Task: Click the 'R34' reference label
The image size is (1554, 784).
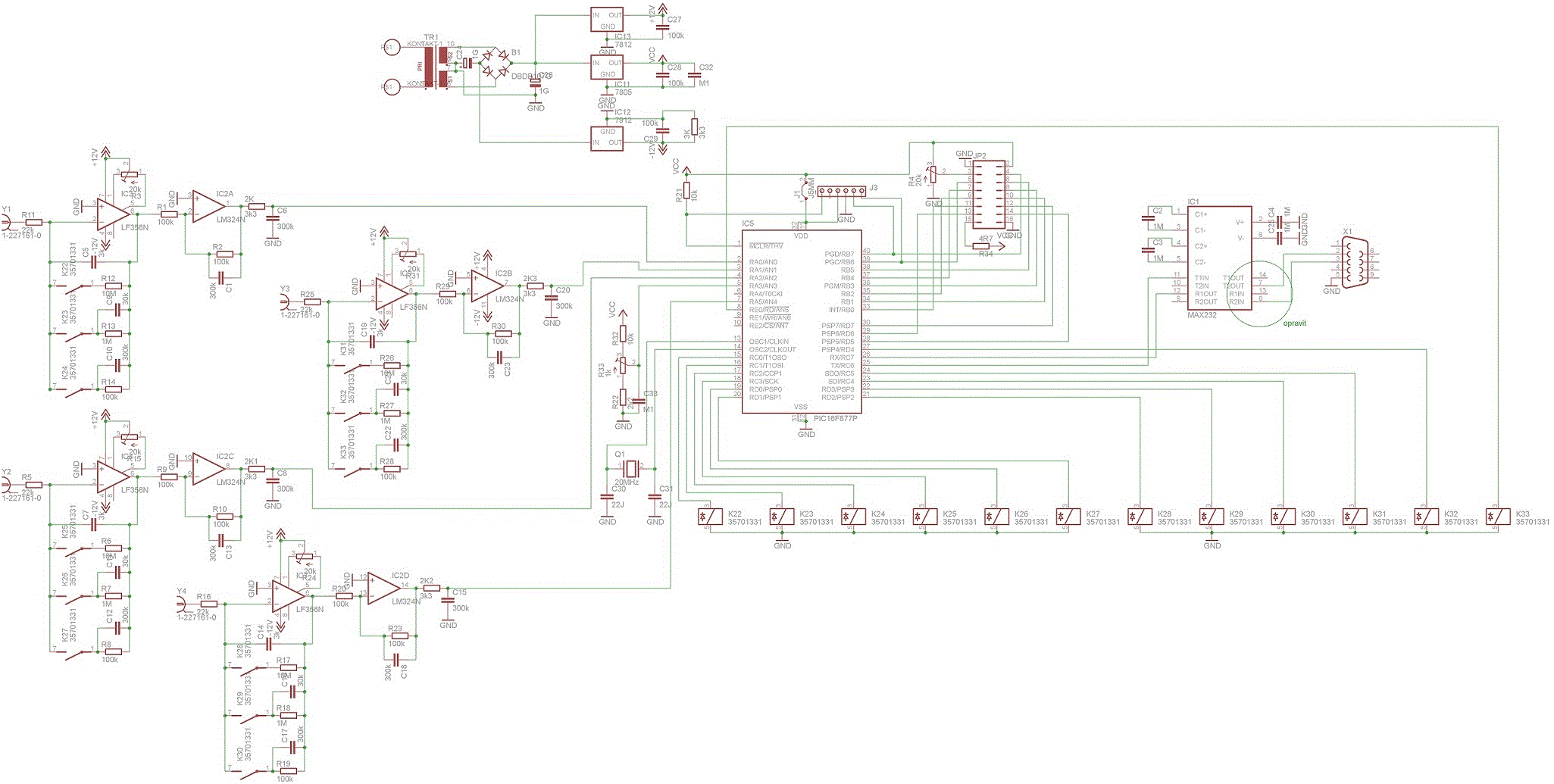Action: (986, 255)
